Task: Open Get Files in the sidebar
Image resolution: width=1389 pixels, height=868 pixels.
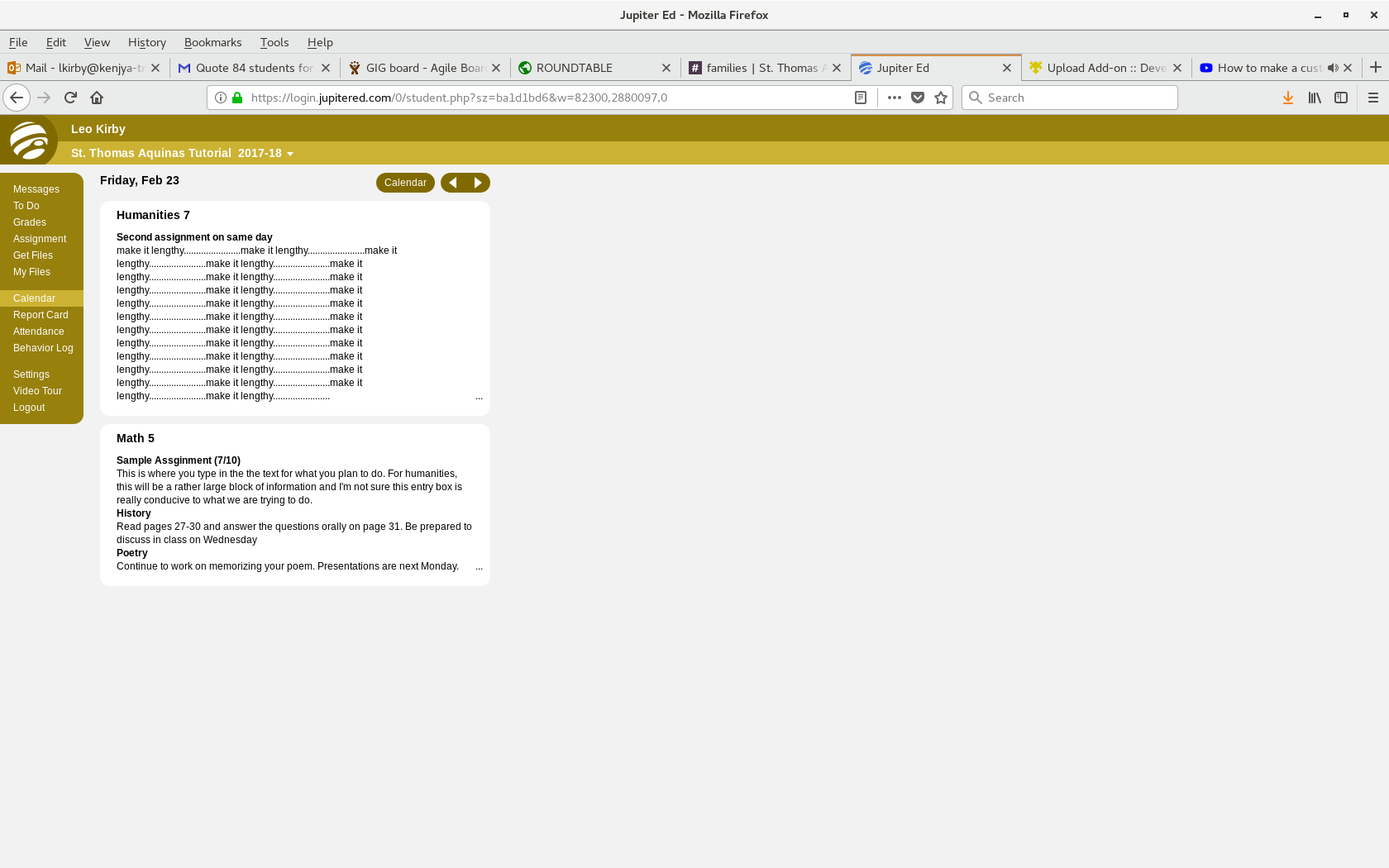Action: coord(33,255)
